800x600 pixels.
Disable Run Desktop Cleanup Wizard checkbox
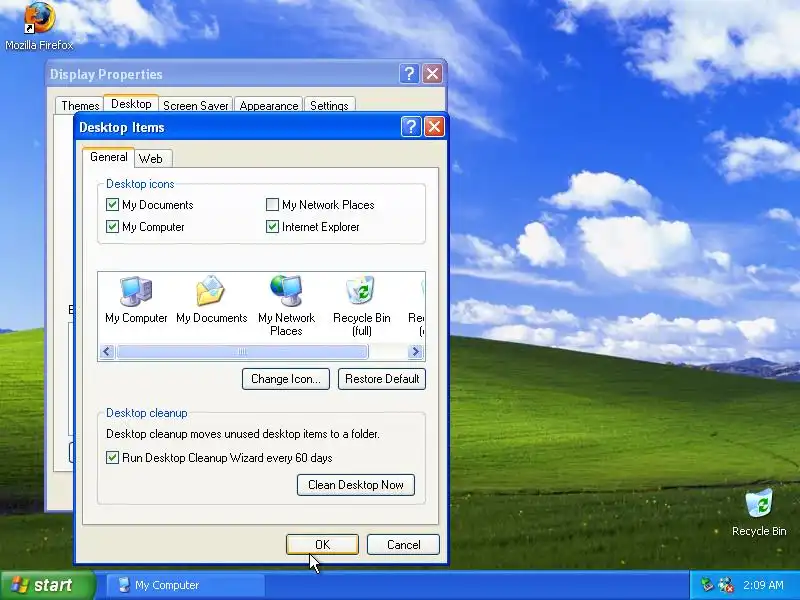point(112,457)
